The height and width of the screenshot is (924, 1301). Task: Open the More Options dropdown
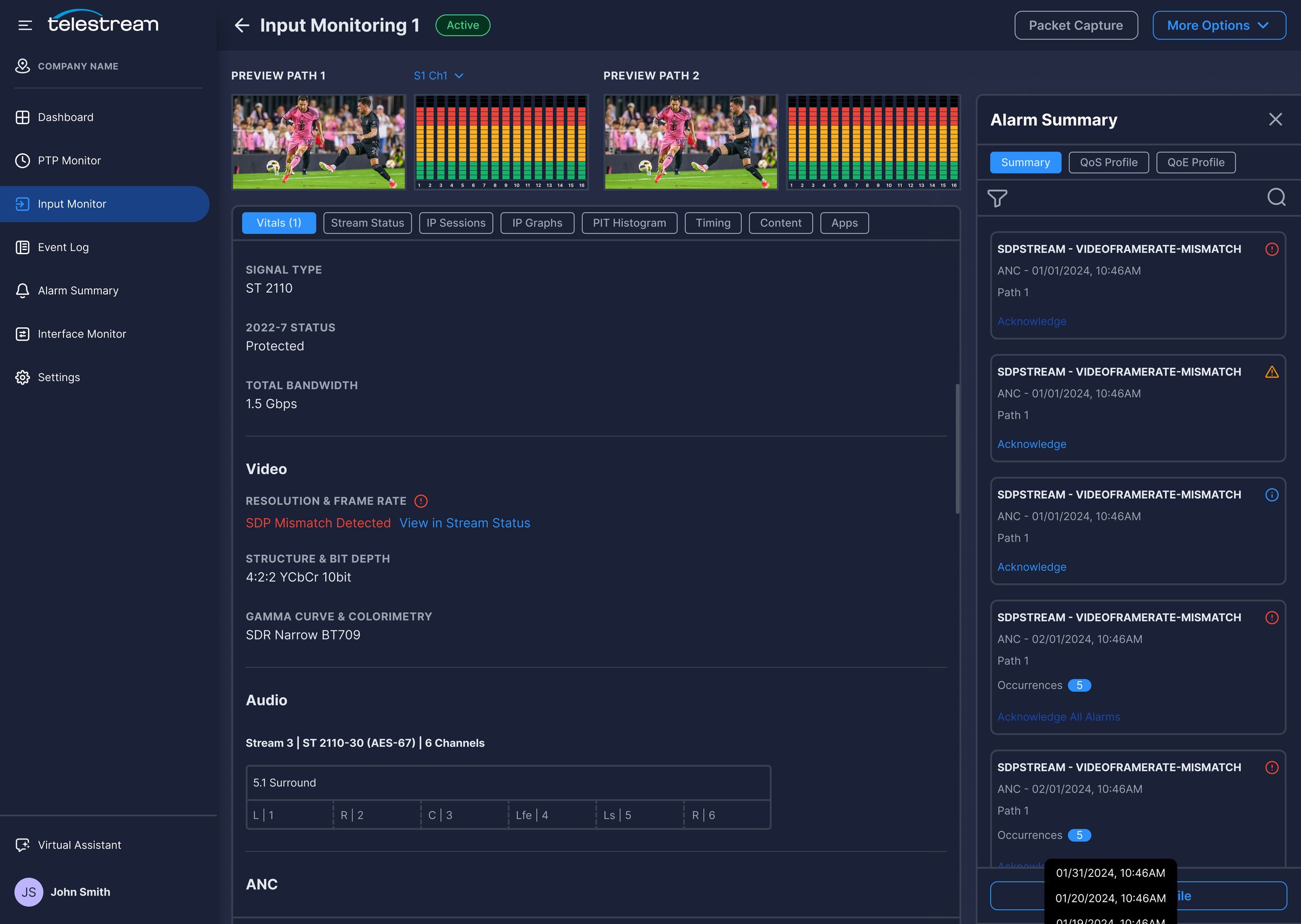pos(1219,25)
